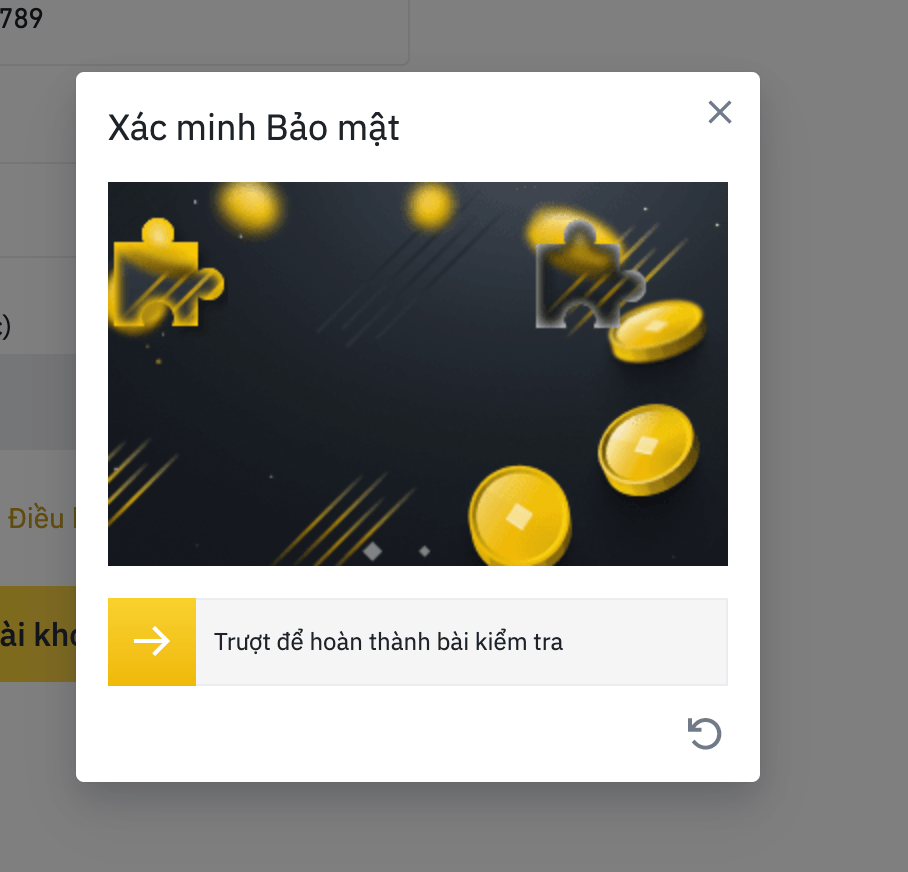Click the gold coin beside puzzle slot
Image resolution: width=908 pixels, height=872 pixels.
(x=657, y=331)
